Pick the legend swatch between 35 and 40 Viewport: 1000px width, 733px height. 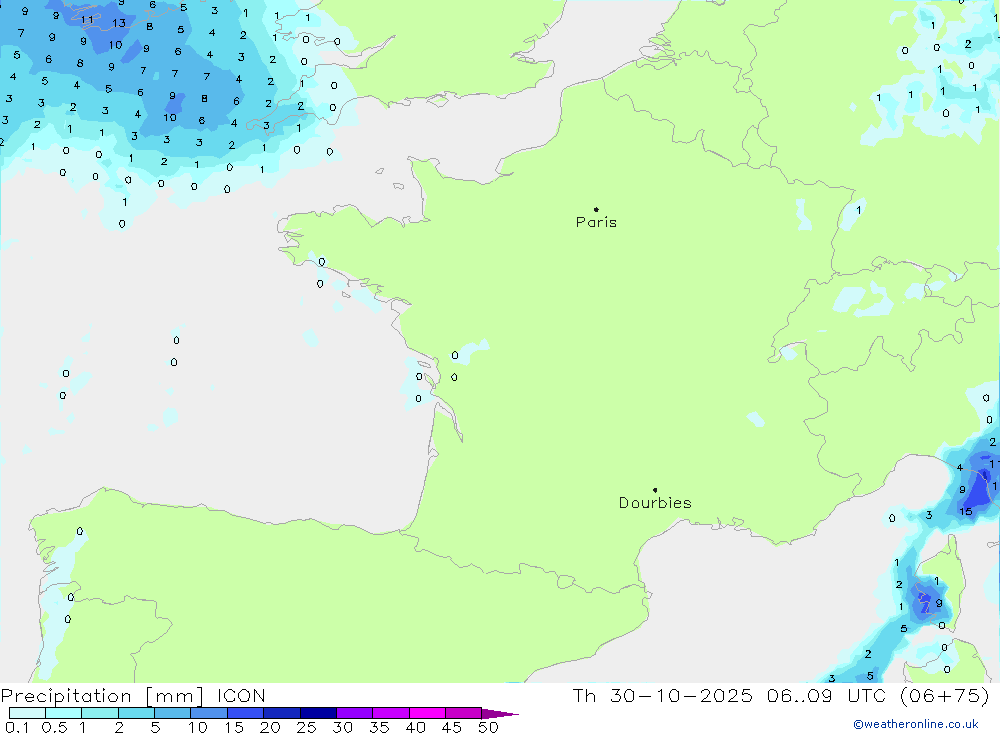click(391, 713)
